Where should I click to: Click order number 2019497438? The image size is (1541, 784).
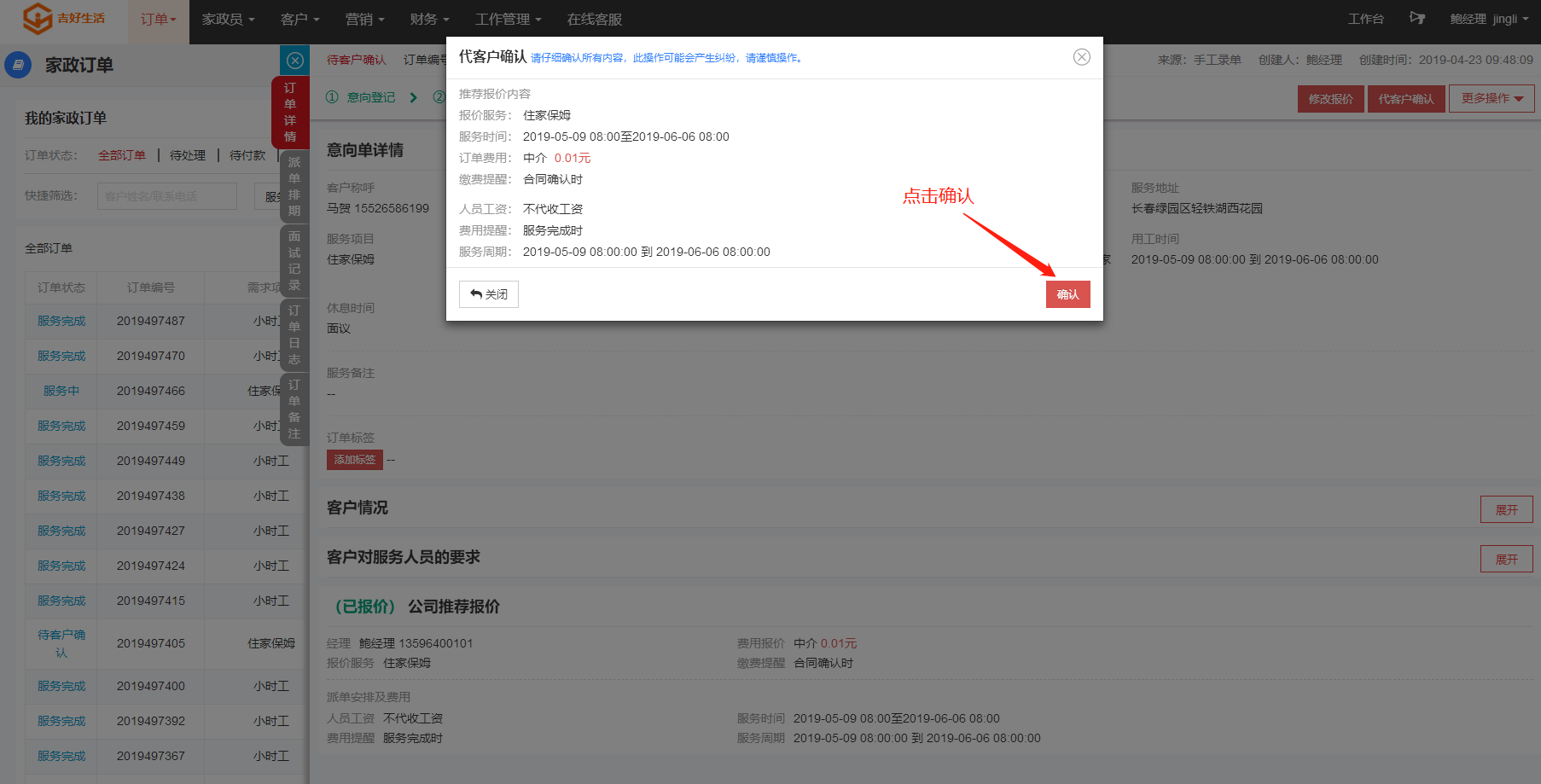click(151, 496)
